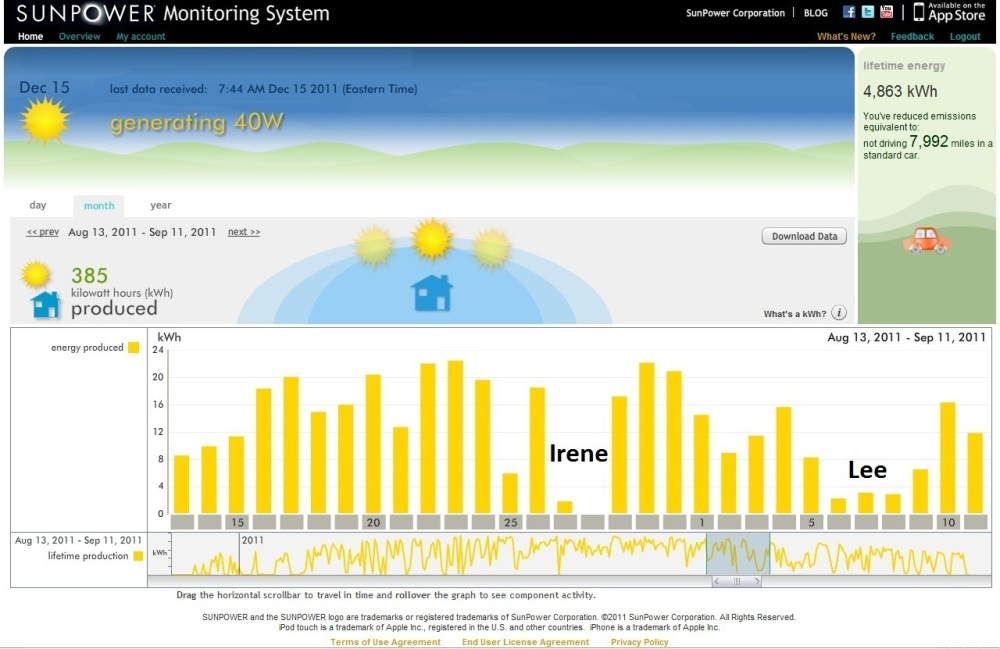Click the 2011 year marker on the timeline
1000x649 pixels.
coord(253,540)
